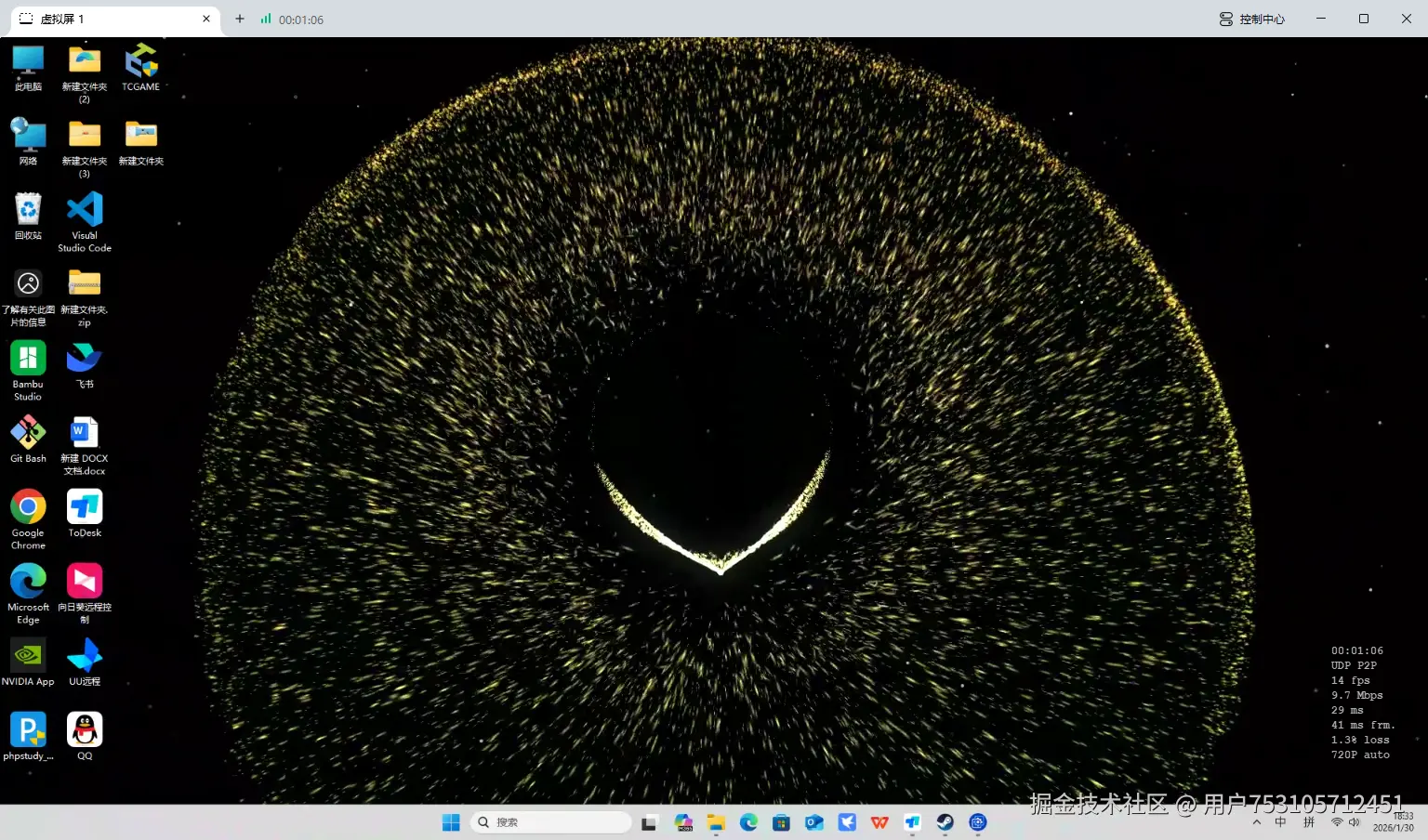Toggle the 拼 pinyin input mode
The width and height of the screenshot is (1428, 840).
pyautogui.click(x=1309, y=822)
